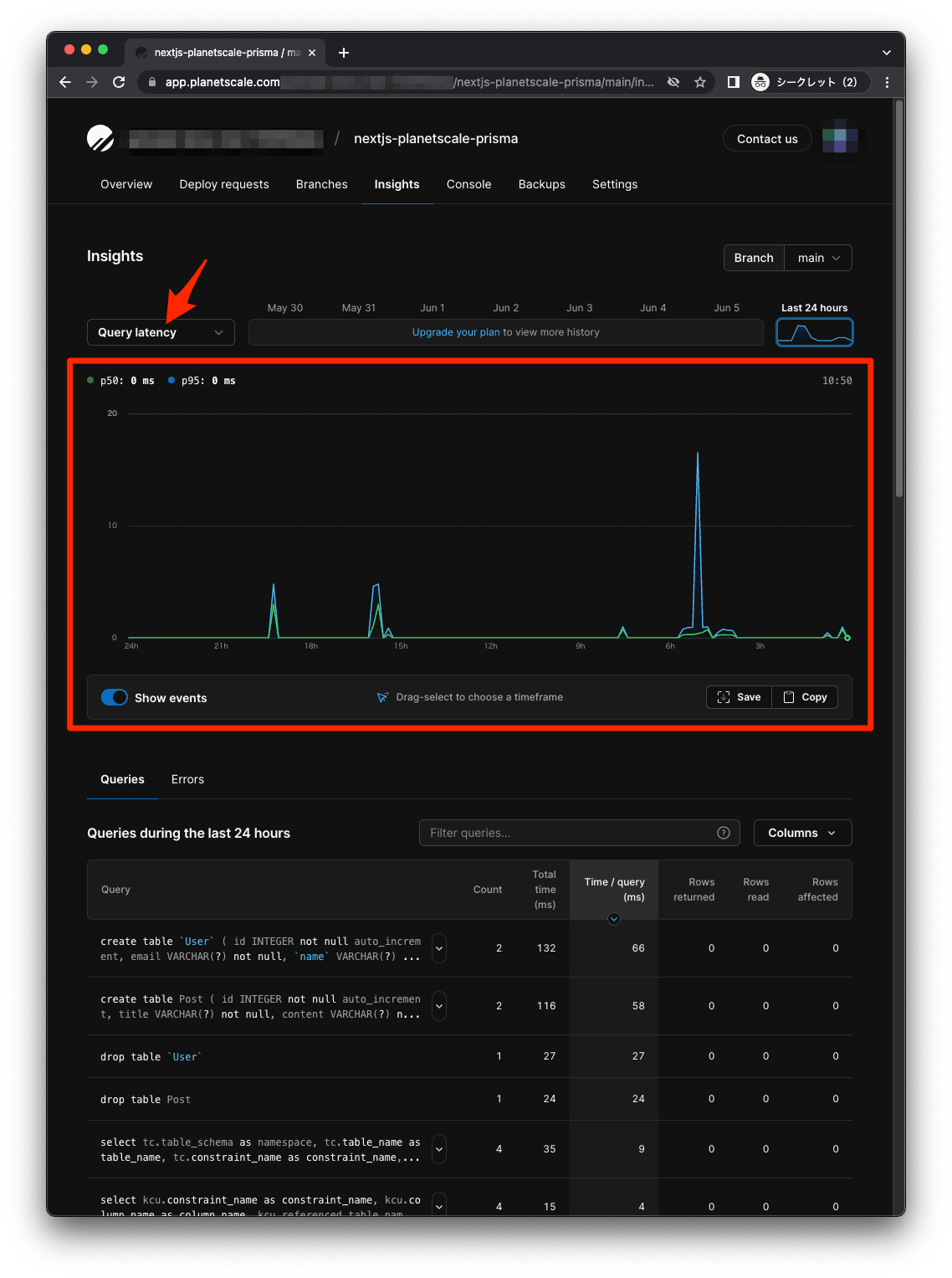Image resolution: width=952 pixels, height=1278 pixels.
Task: Reload the page with the refresh icon
Action: pos(119,82)
